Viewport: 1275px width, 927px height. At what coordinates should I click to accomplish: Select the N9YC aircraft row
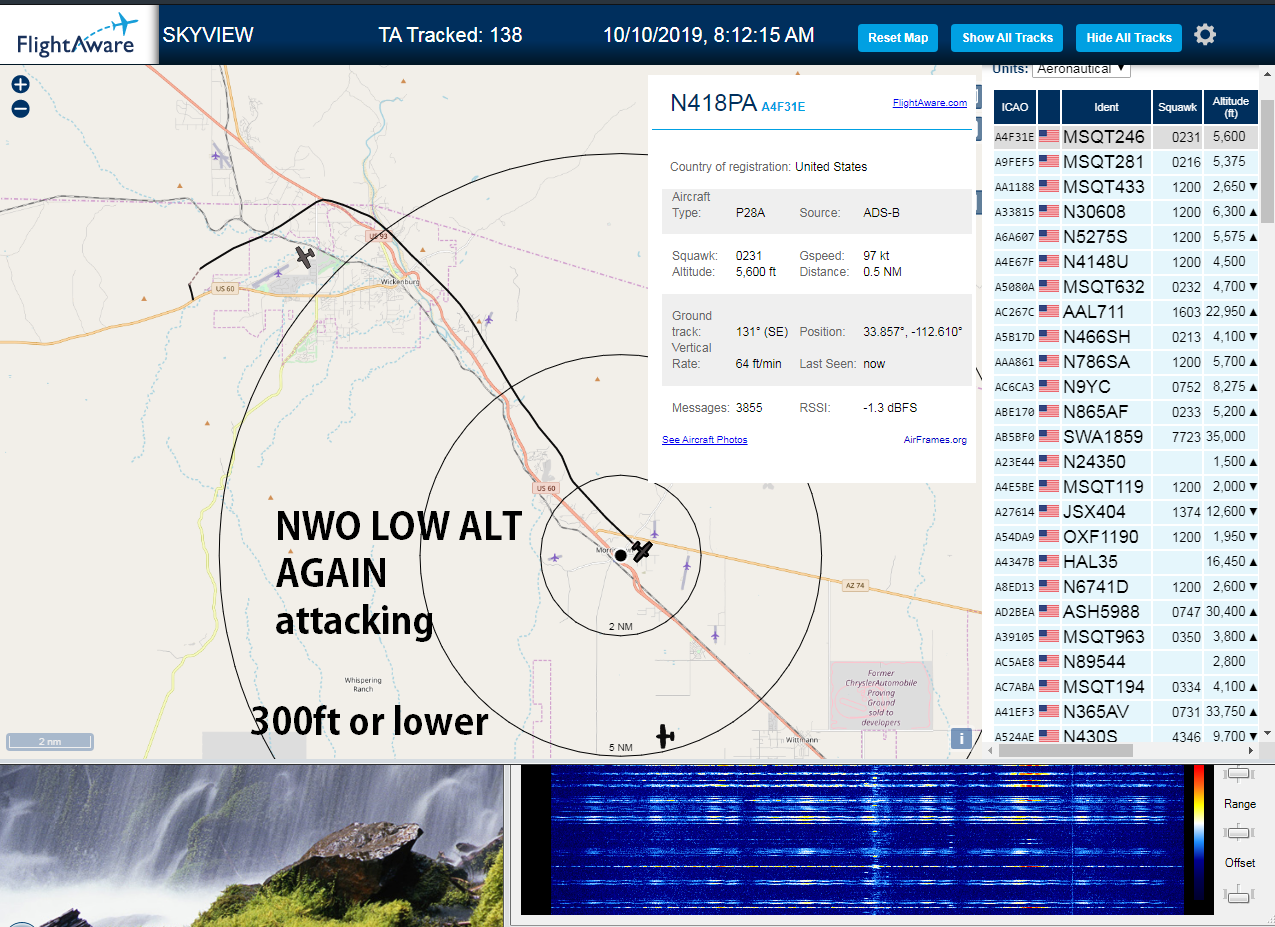point(1126,386)
